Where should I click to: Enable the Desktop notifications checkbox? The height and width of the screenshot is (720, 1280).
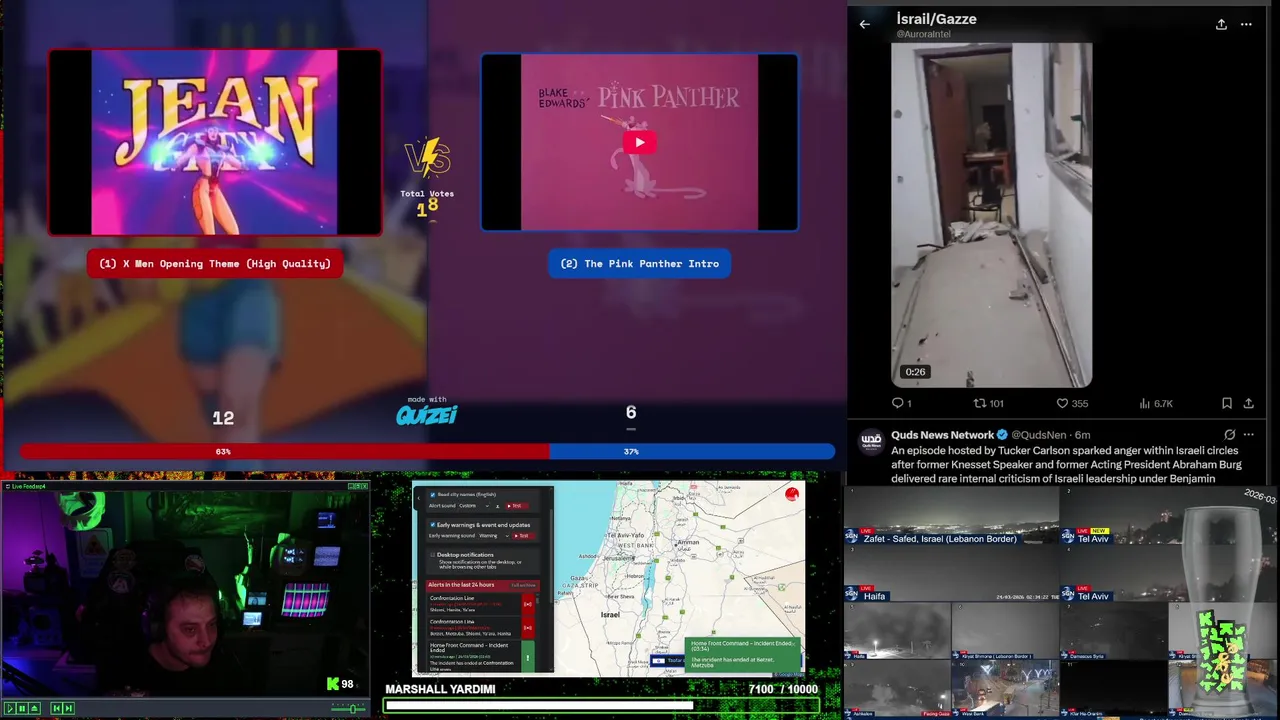pyautogui.click(x=433, y=555)
